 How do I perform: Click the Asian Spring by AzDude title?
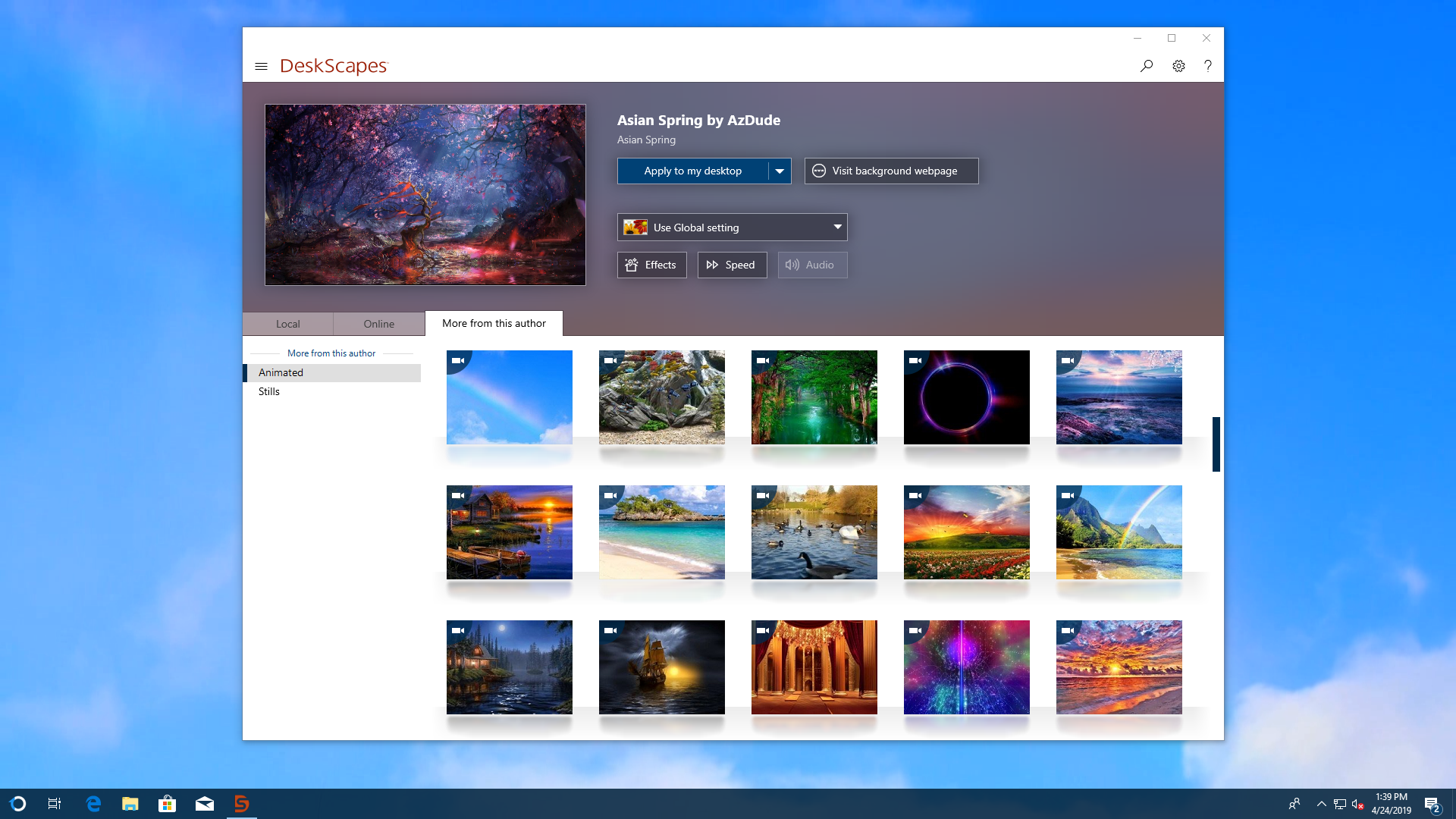[x=698, y=120]
